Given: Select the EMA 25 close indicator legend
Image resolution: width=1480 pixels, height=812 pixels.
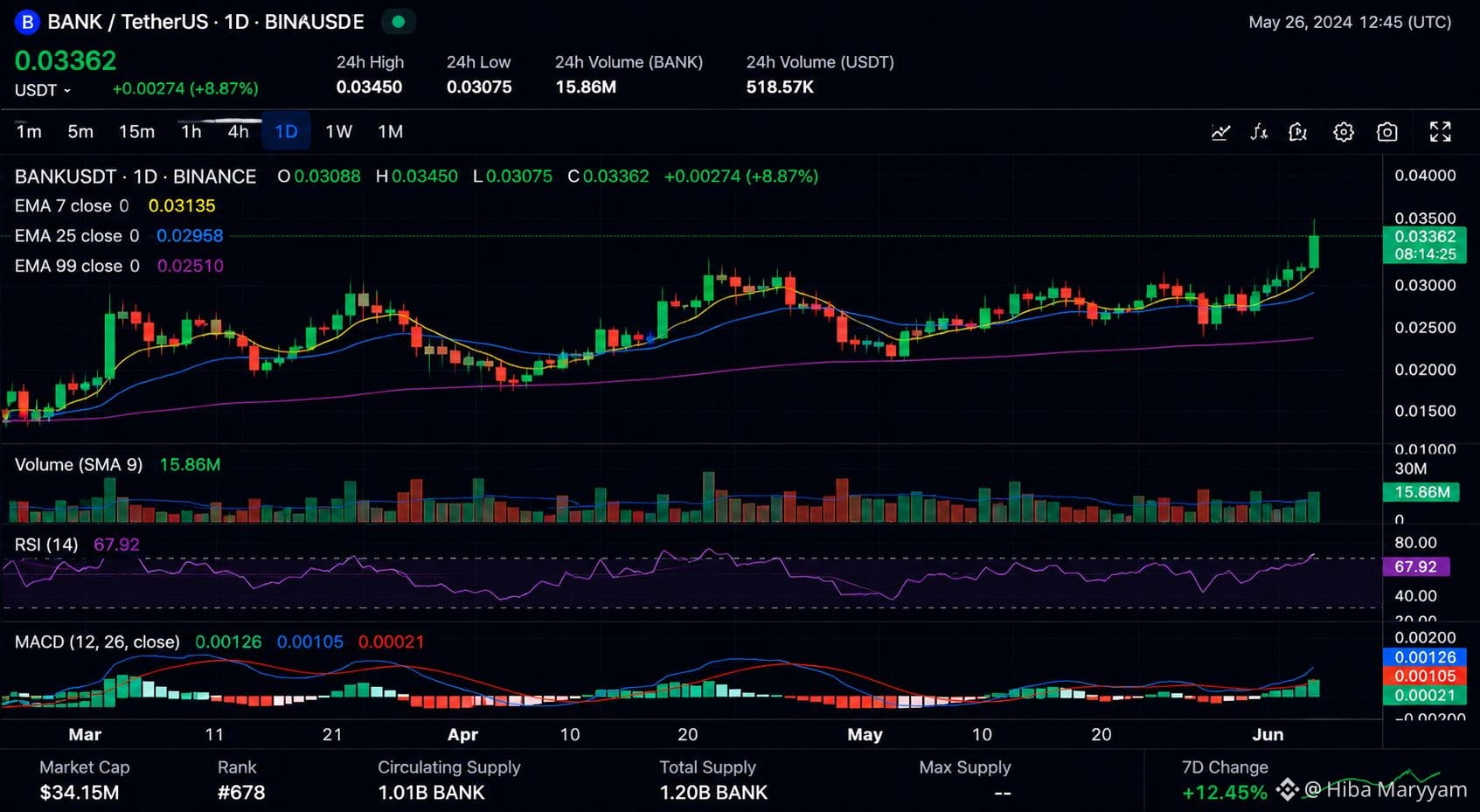Looking at the screenshot, I should click(77, 236).
